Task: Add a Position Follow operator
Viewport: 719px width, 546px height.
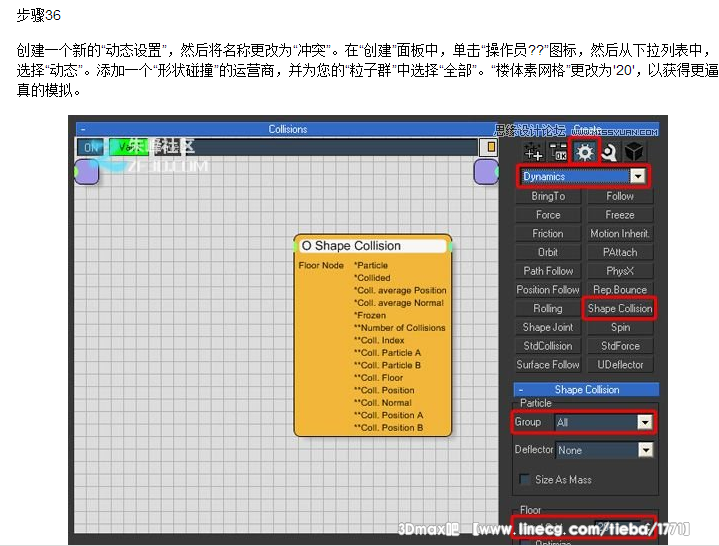Action: tap(548, 290)
